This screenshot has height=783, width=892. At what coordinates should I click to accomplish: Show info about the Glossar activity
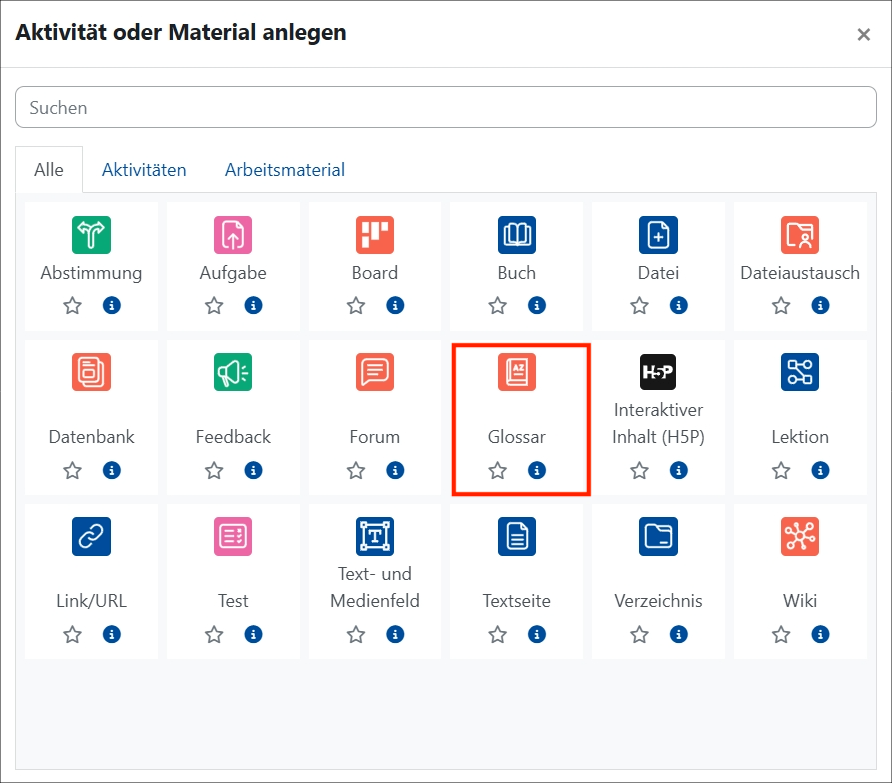point(538,470)
